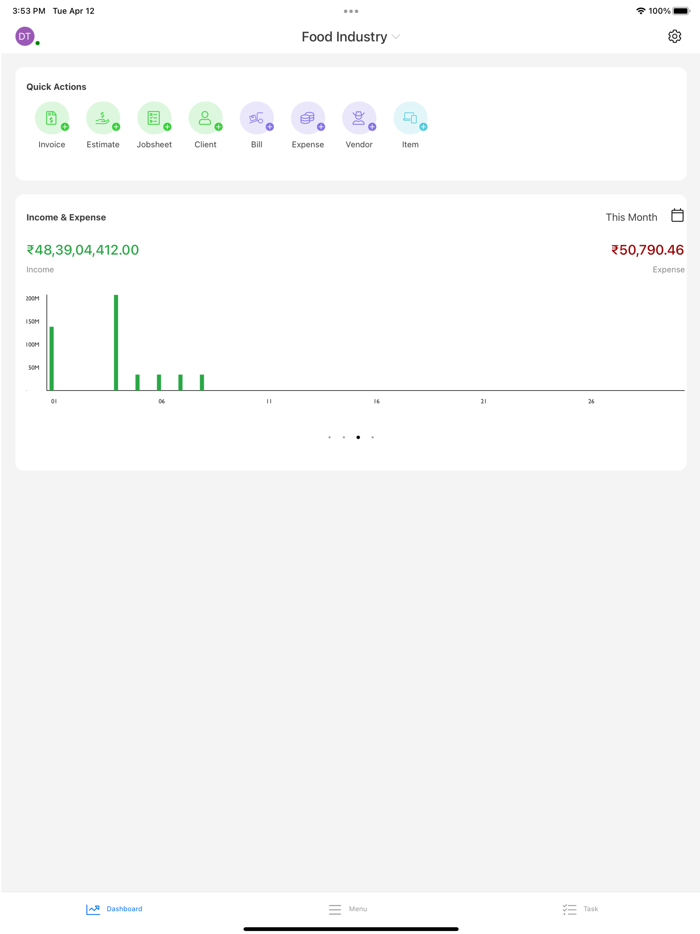Viewport: 700px width, 934px height.
Task: Switch to the Task tab
Action: (580, 909)
